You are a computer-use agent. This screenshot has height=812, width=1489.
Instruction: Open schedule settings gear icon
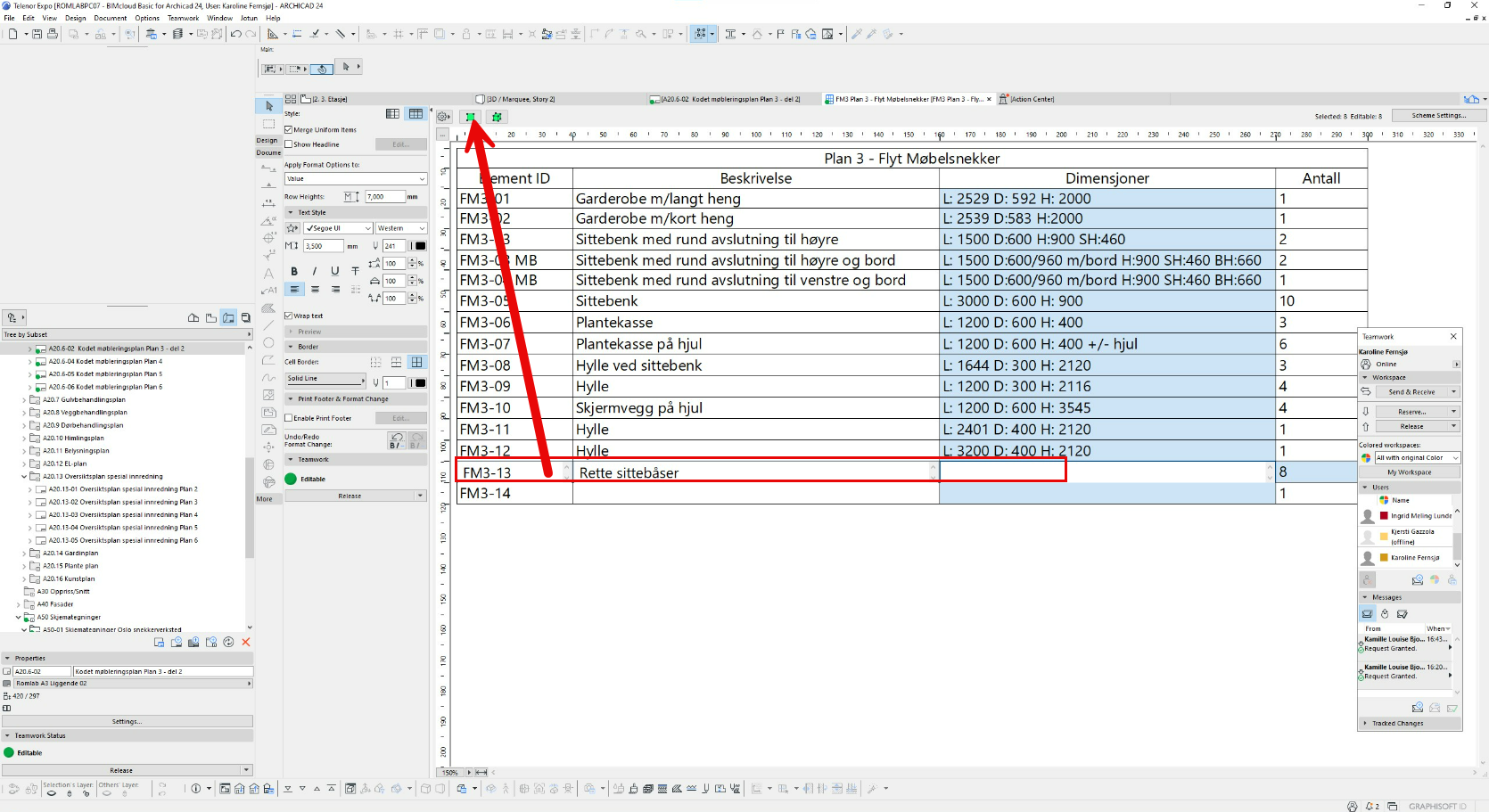443,117
